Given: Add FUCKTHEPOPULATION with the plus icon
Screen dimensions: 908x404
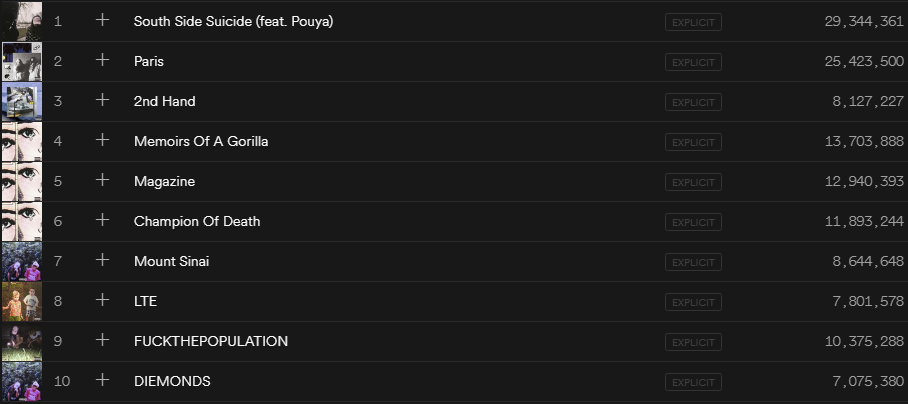Looking at the screenshot, I should 102,340.
